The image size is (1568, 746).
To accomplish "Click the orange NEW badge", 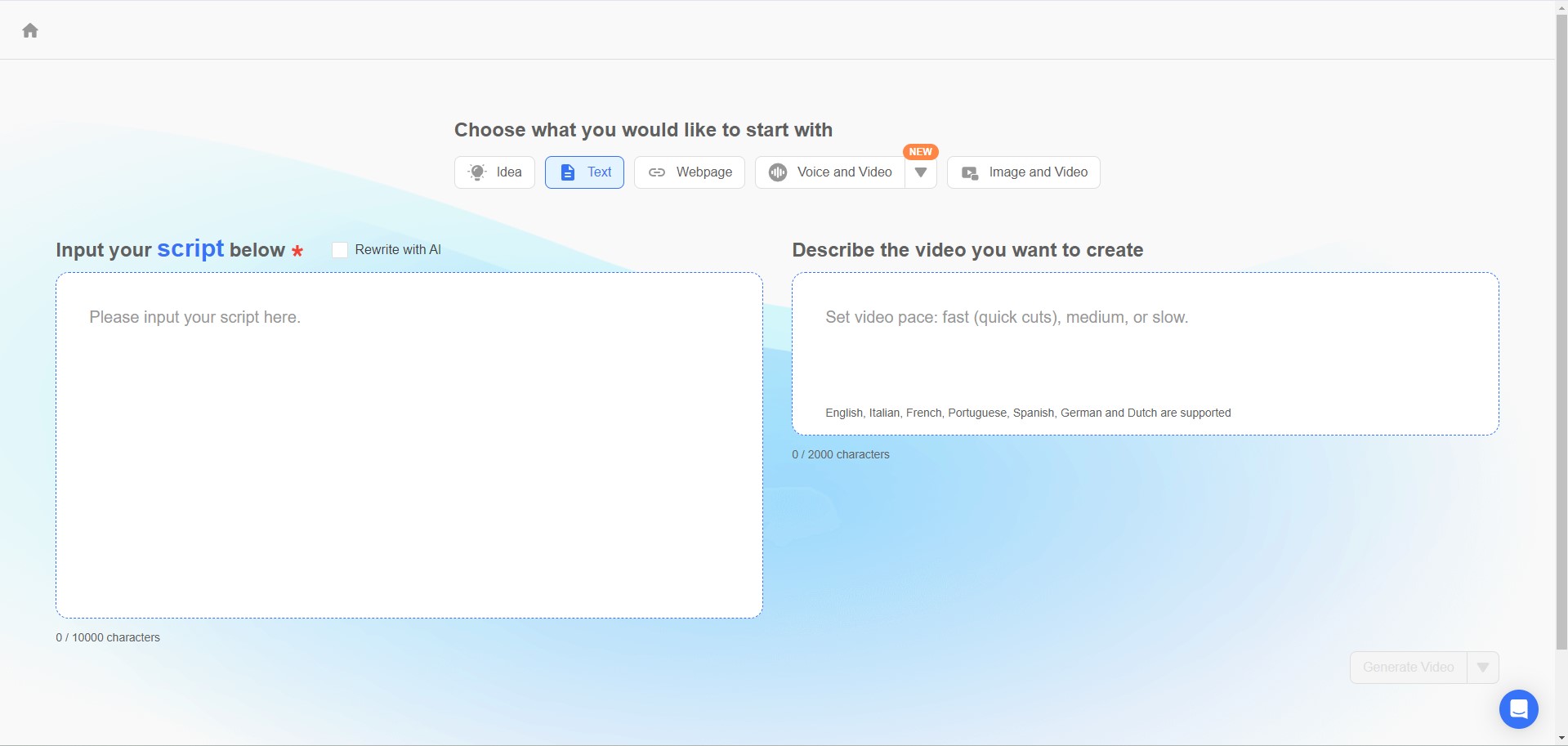I will click(x=921, y=152).
